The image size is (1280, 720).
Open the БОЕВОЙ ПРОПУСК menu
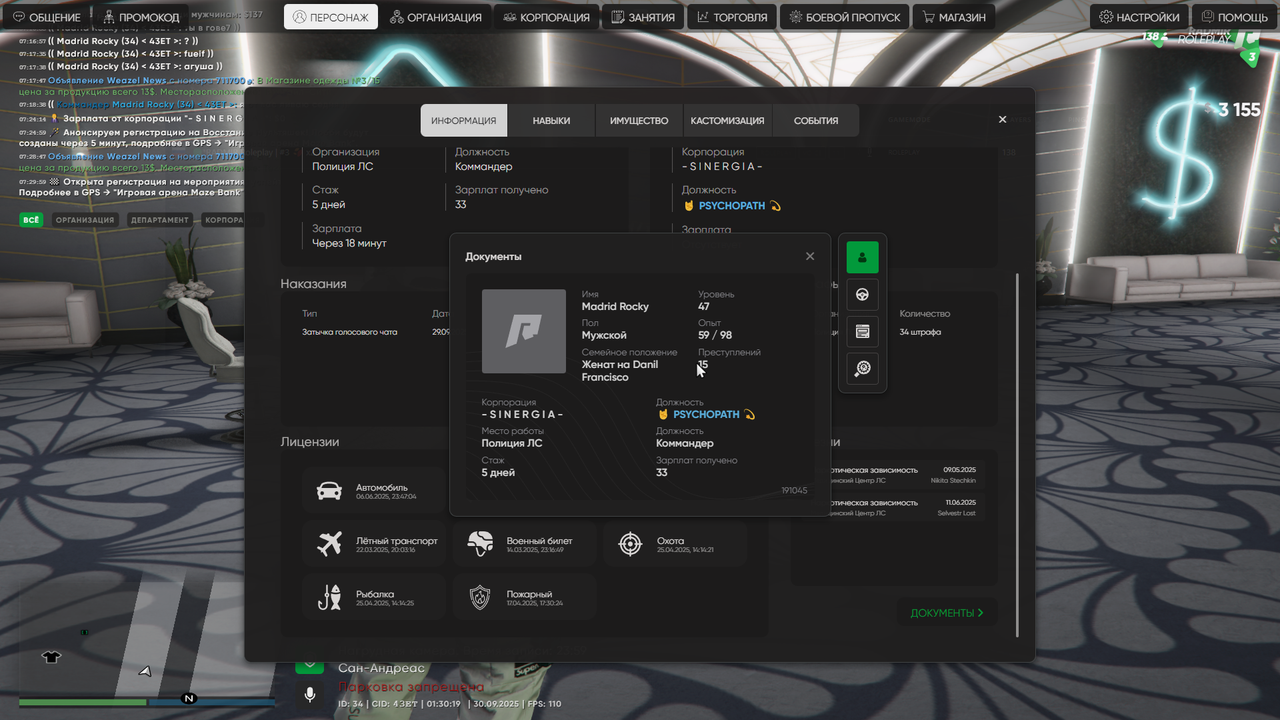[x=845, y=17]
